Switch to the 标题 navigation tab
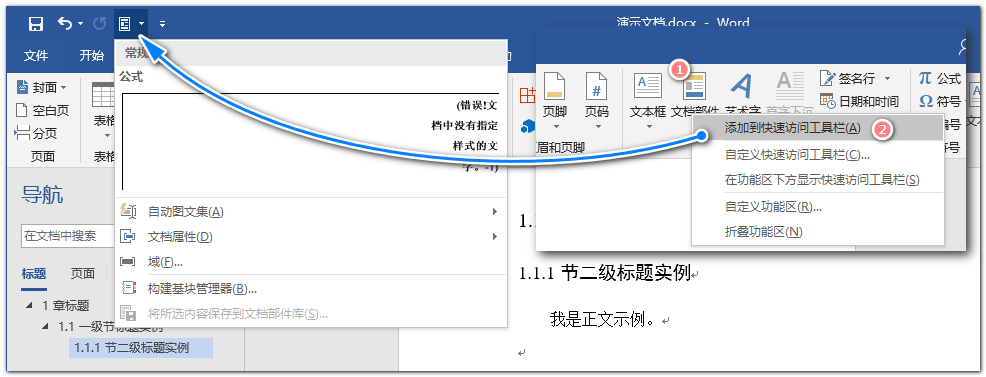This screenshot has width=986, height=377. [x=34, y=273]
